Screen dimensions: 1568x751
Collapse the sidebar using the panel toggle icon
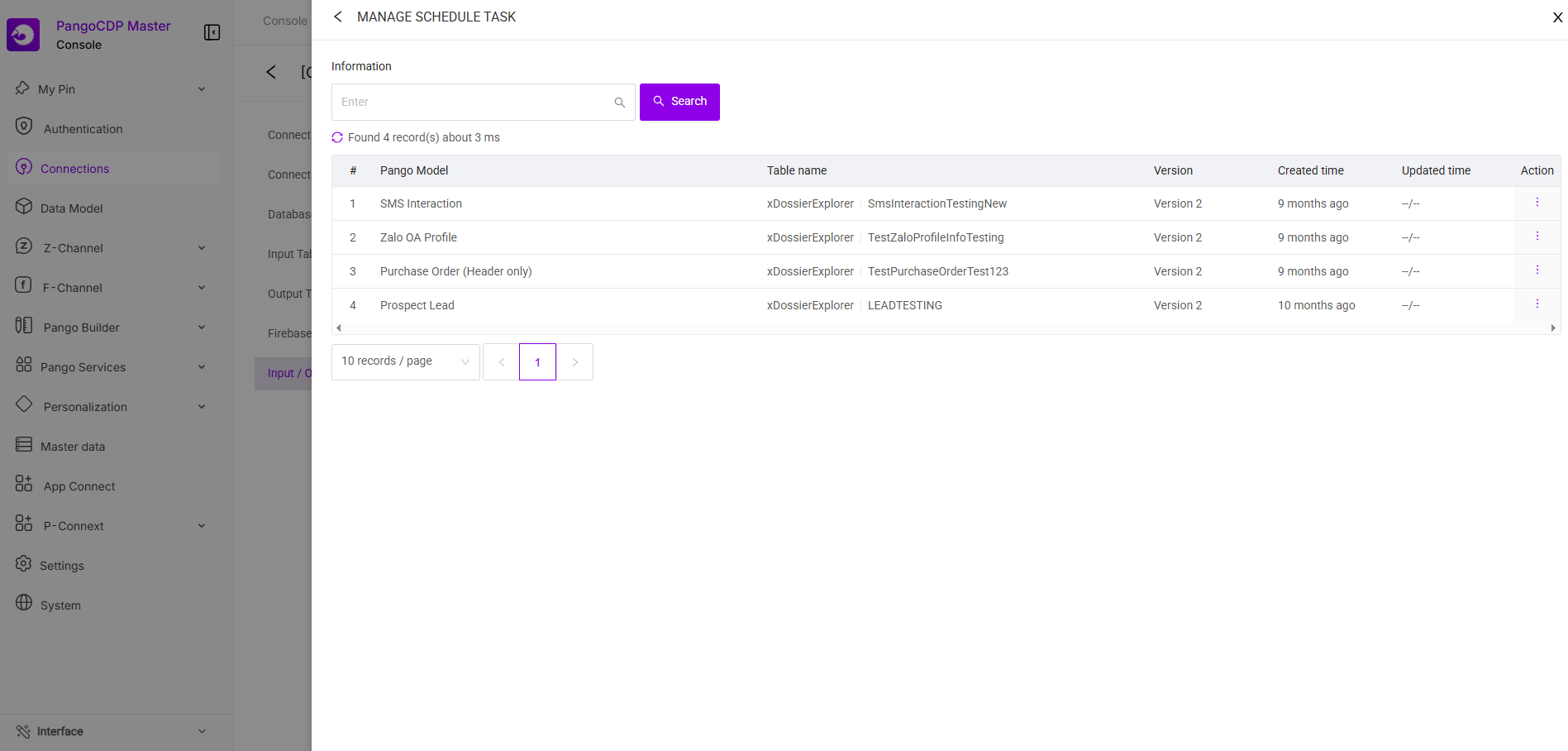(x=212, y=32)
